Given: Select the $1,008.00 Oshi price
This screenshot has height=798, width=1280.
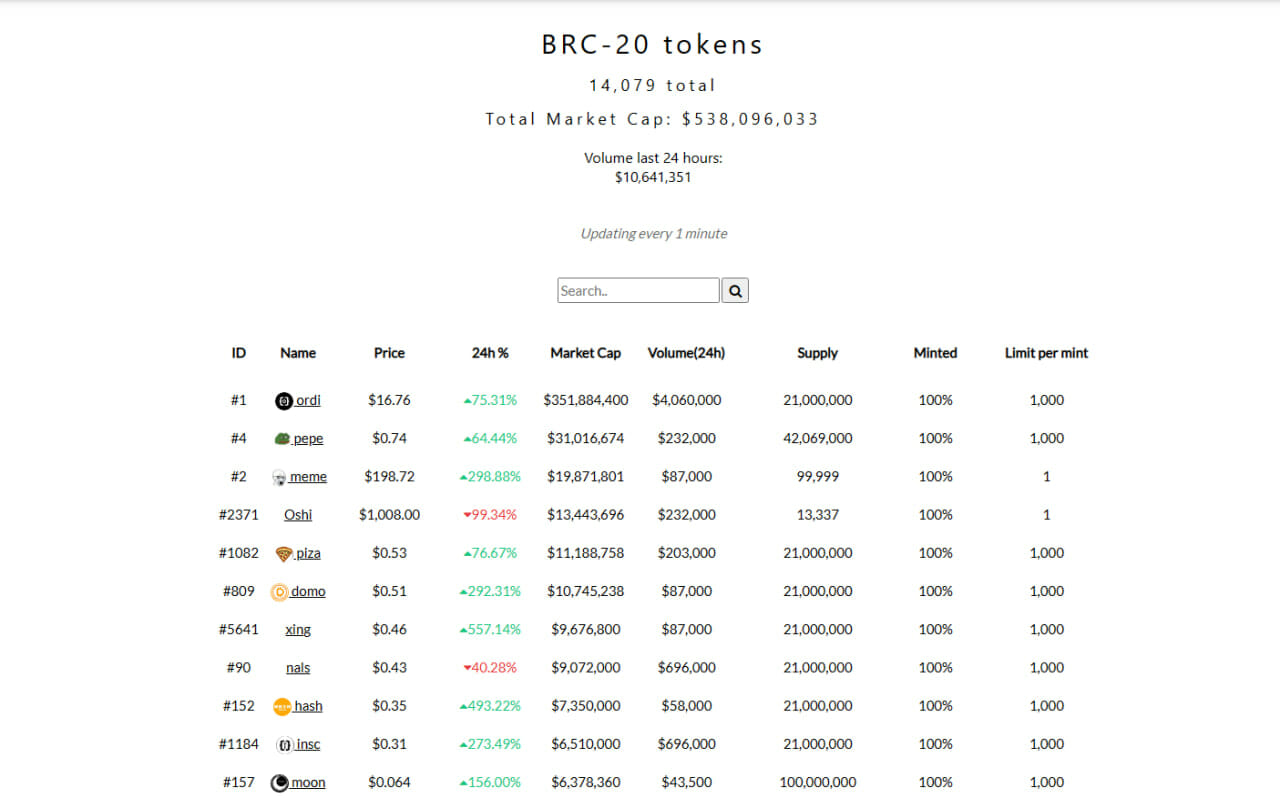Looking at the screenshot, I should (389, 515).
